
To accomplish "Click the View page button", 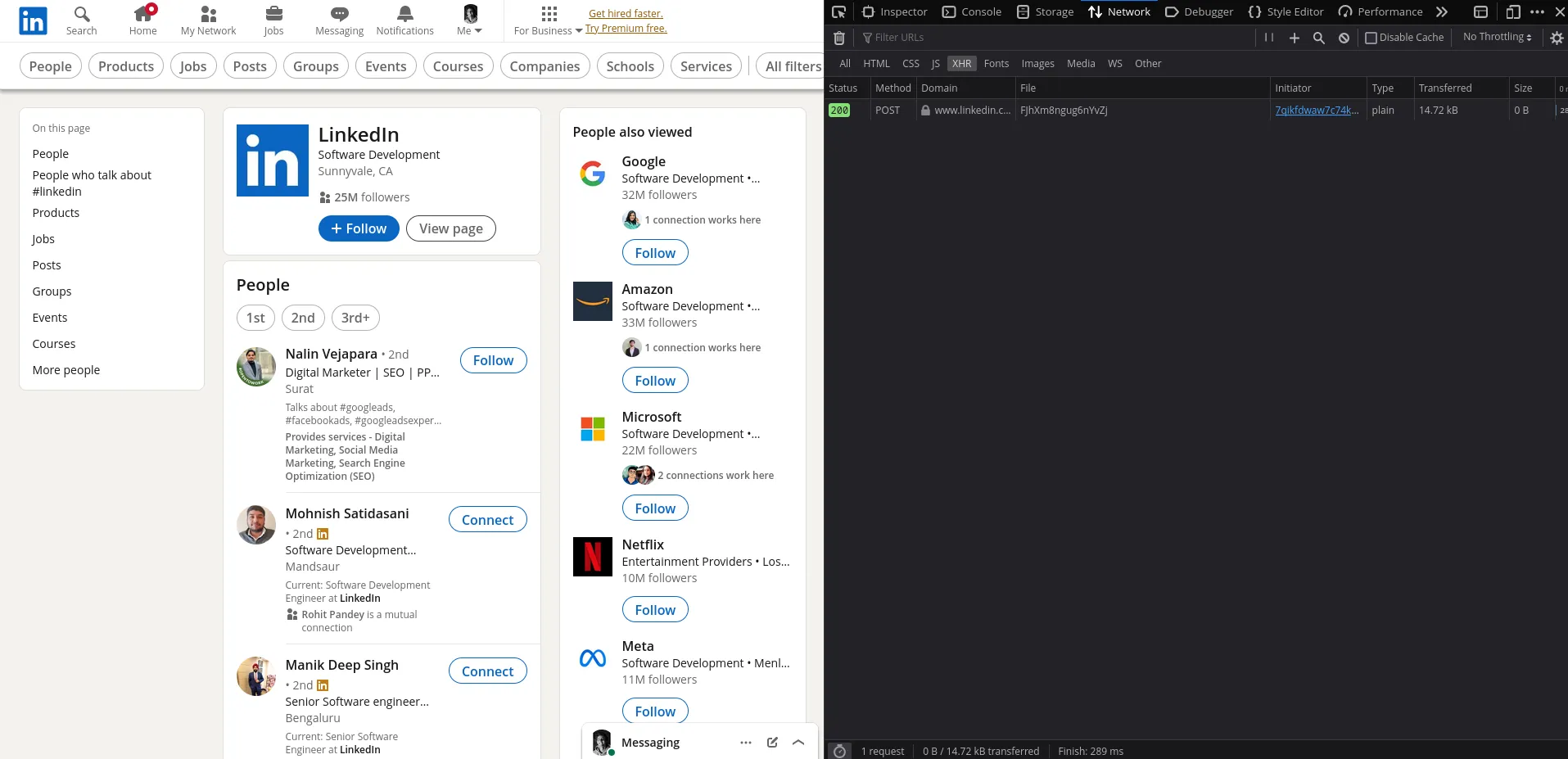I will (451, 228).
